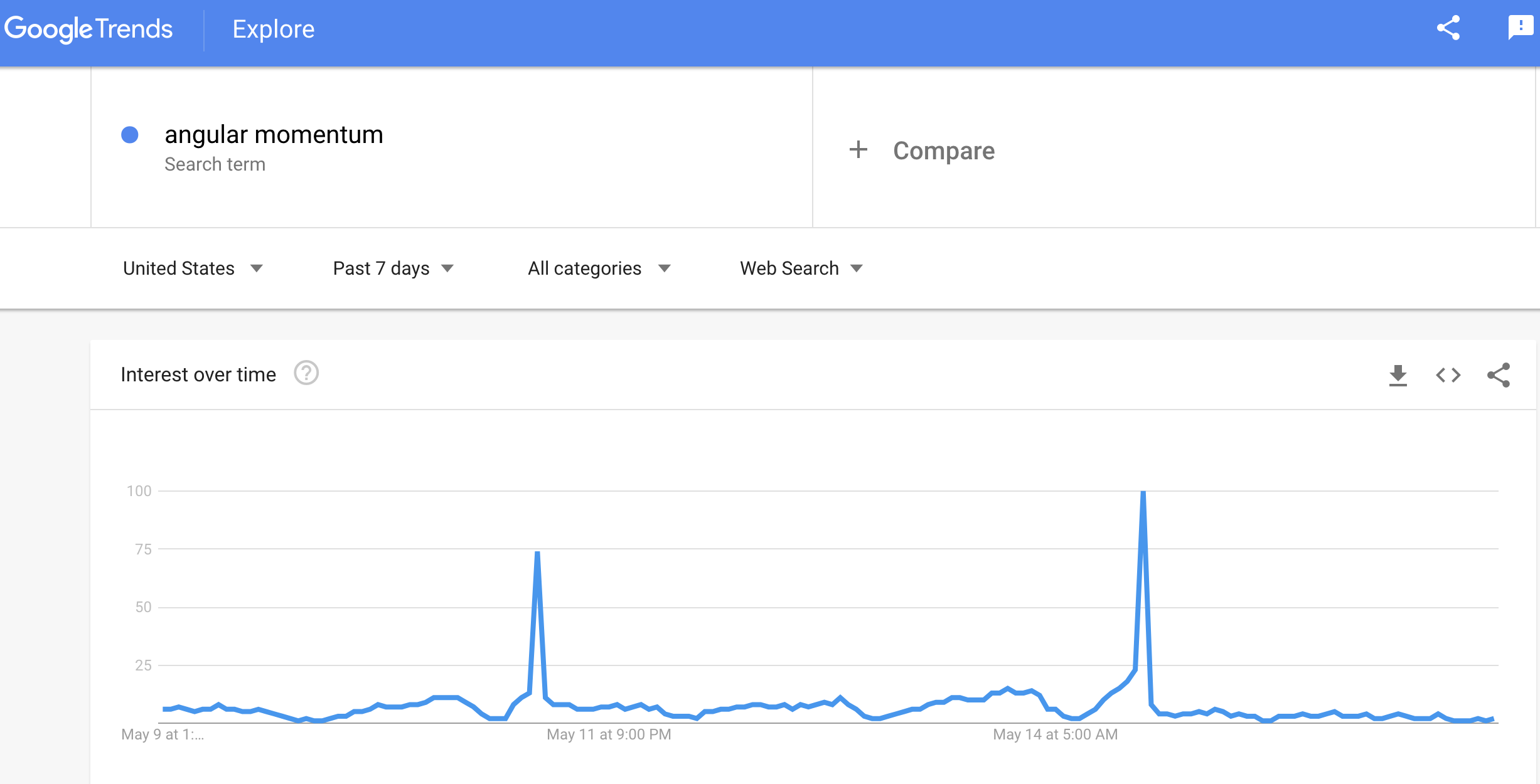
Task: Download the Interest over time CSV
Action: (1398, 375)
